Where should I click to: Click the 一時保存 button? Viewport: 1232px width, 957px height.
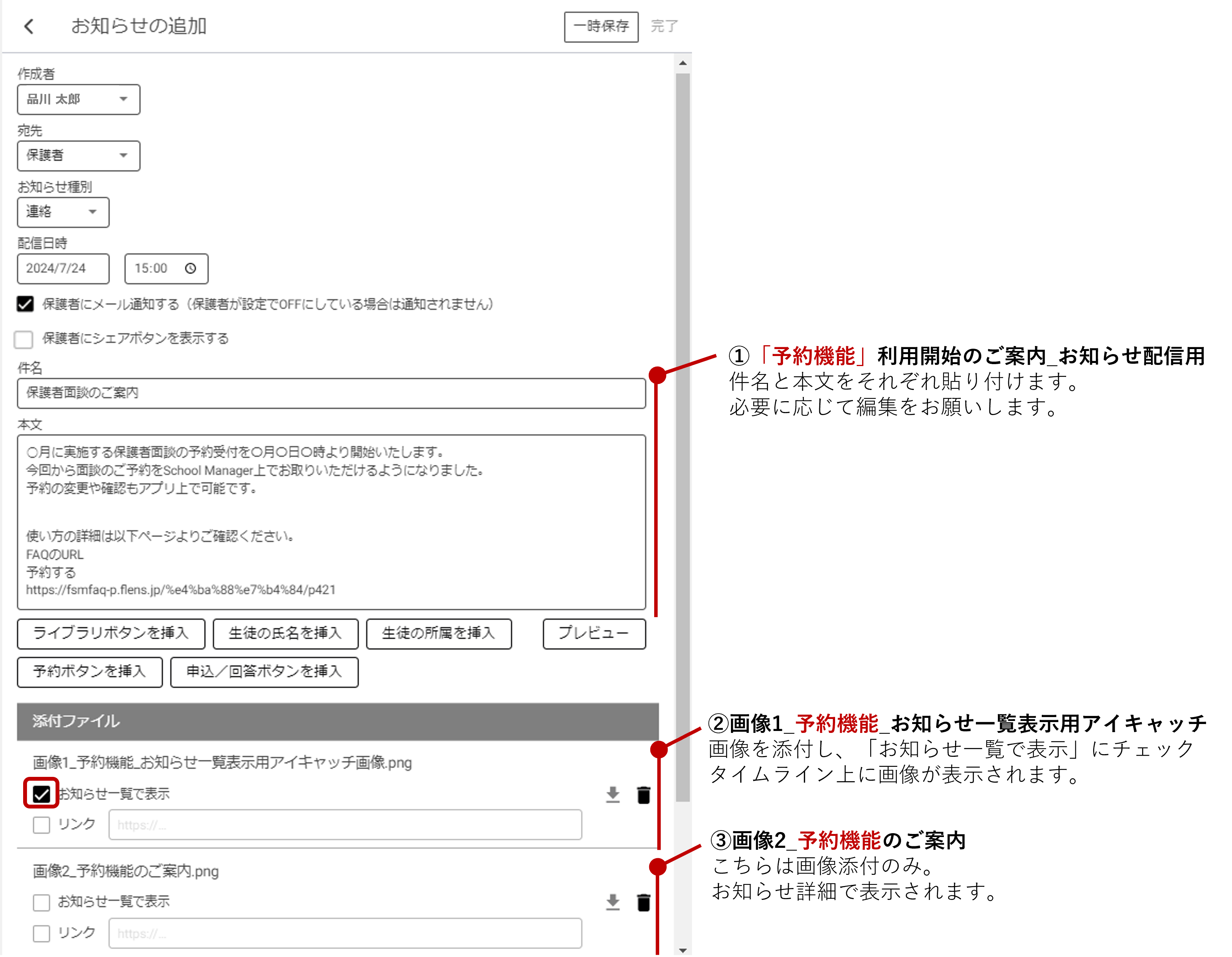601,27
